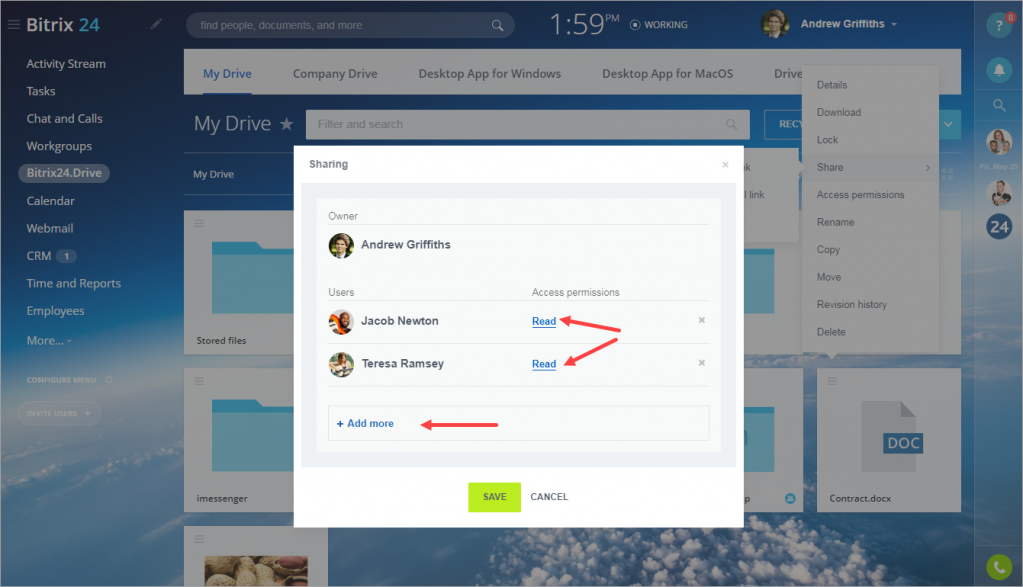1023x587 pixels.
Task: Open Calendar in sidebar
Action: [50, 201]
